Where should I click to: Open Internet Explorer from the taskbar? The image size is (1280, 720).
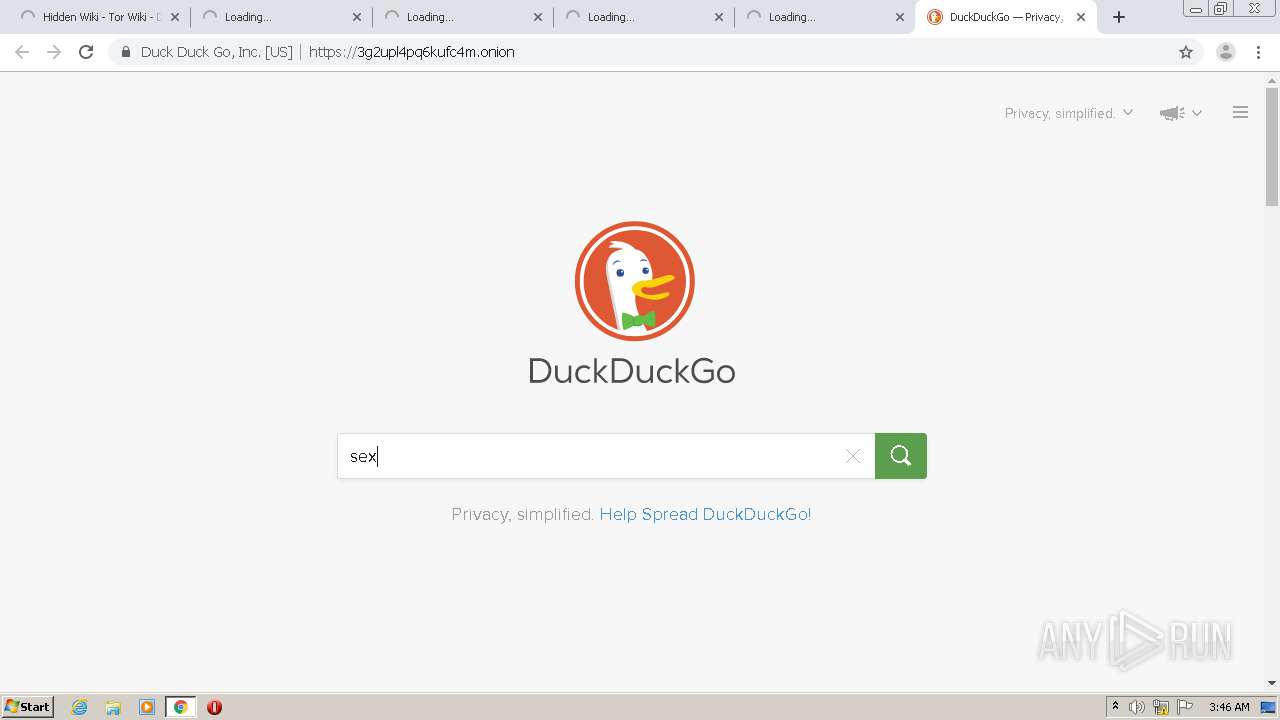pyautogui.click(x=80, y=707)
